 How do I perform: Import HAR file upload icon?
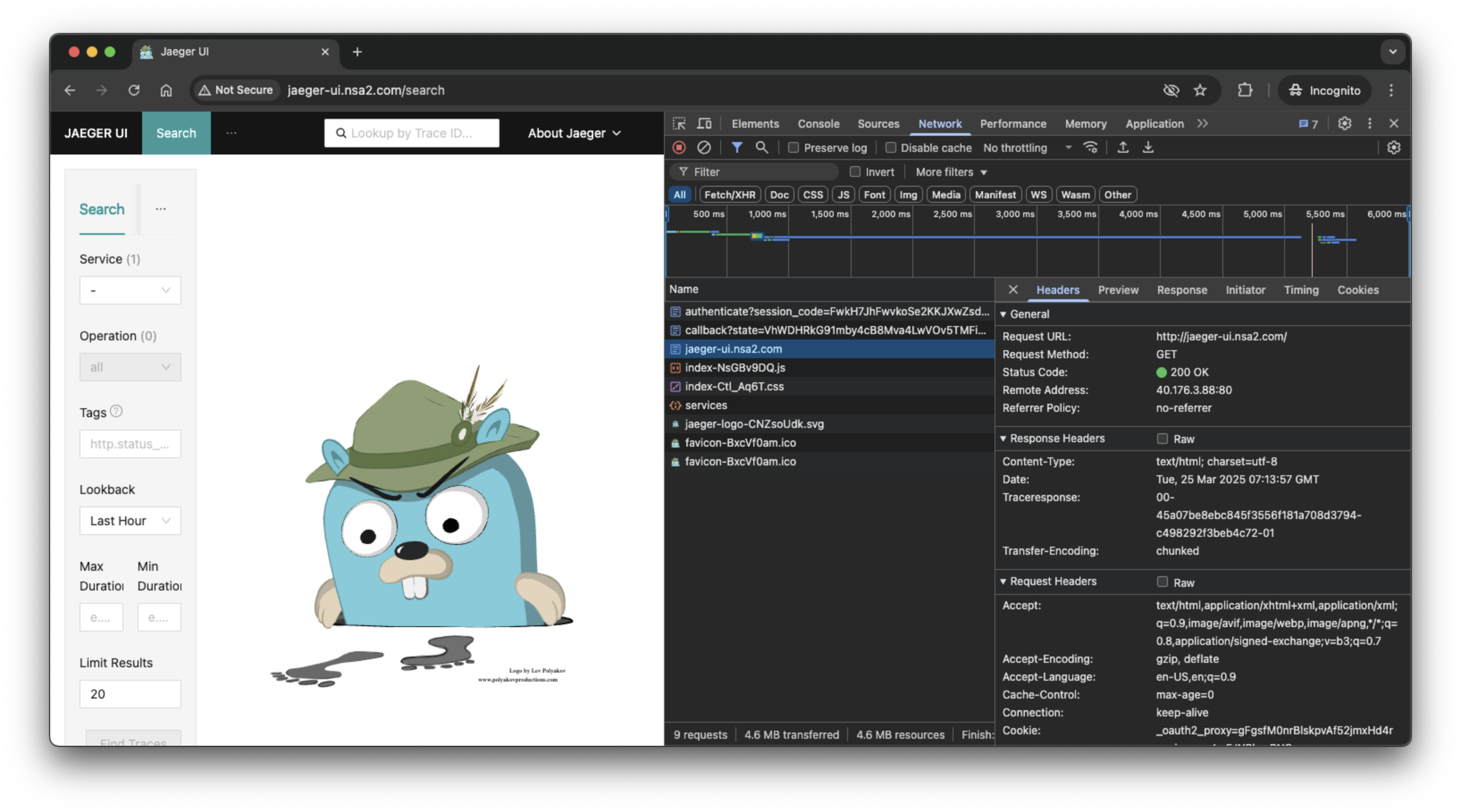[x=1122, y=147]
